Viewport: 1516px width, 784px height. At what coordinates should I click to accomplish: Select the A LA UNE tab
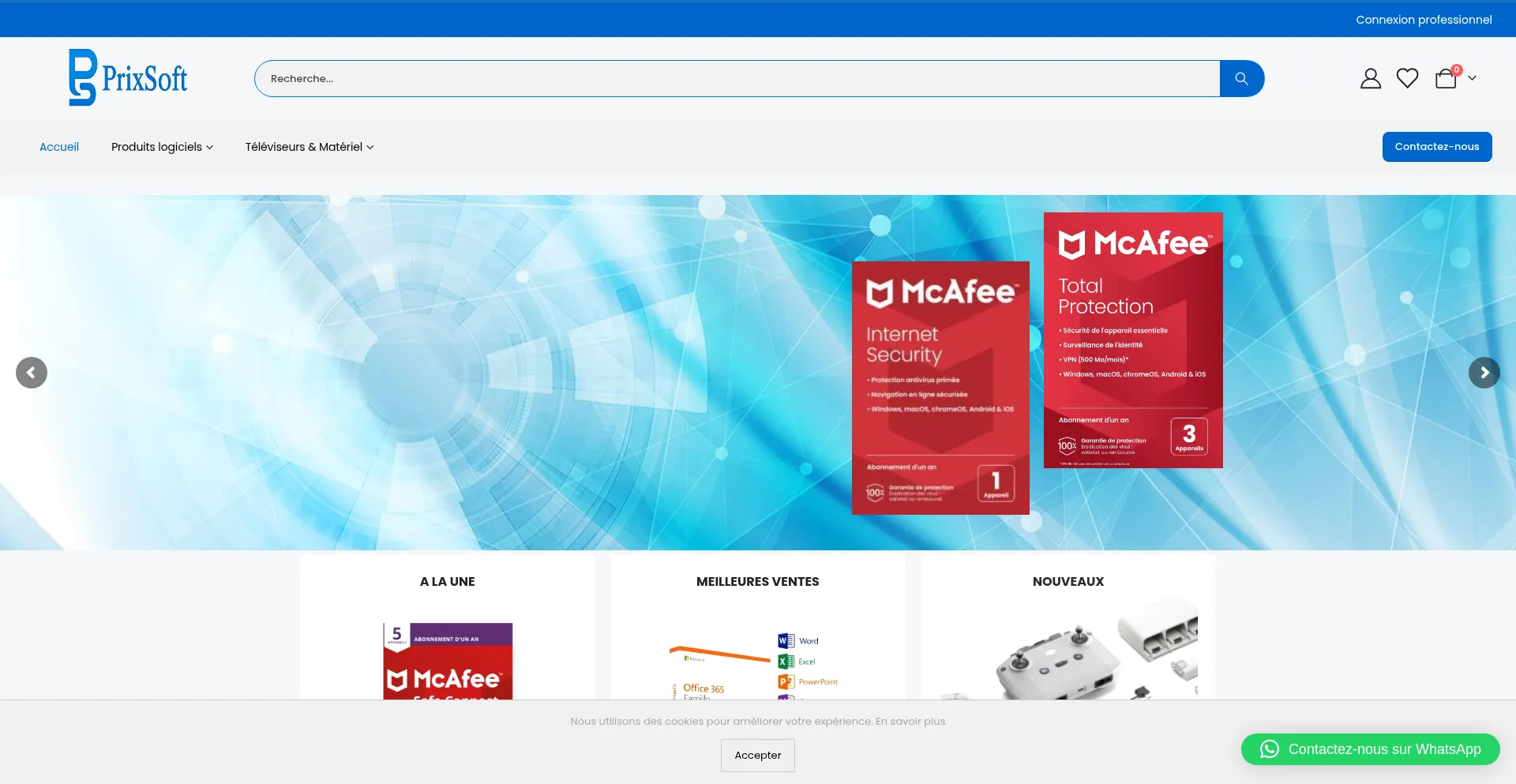coord(448,582)
